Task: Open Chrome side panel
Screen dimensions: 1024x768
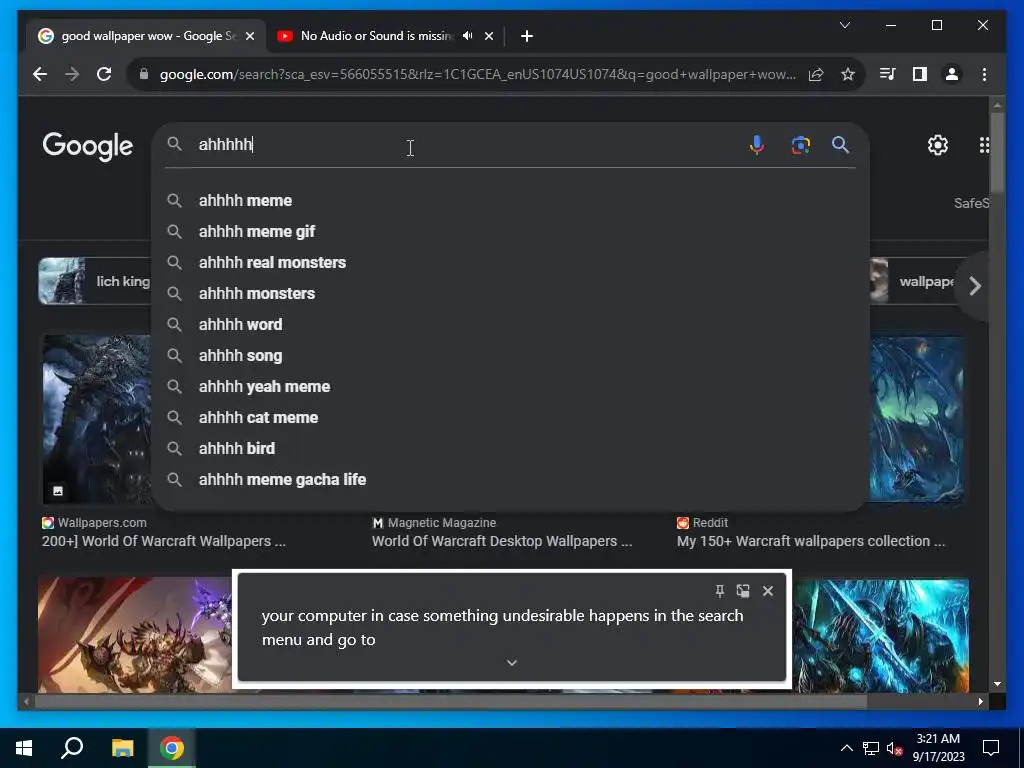Action: [x=920, y=74]
